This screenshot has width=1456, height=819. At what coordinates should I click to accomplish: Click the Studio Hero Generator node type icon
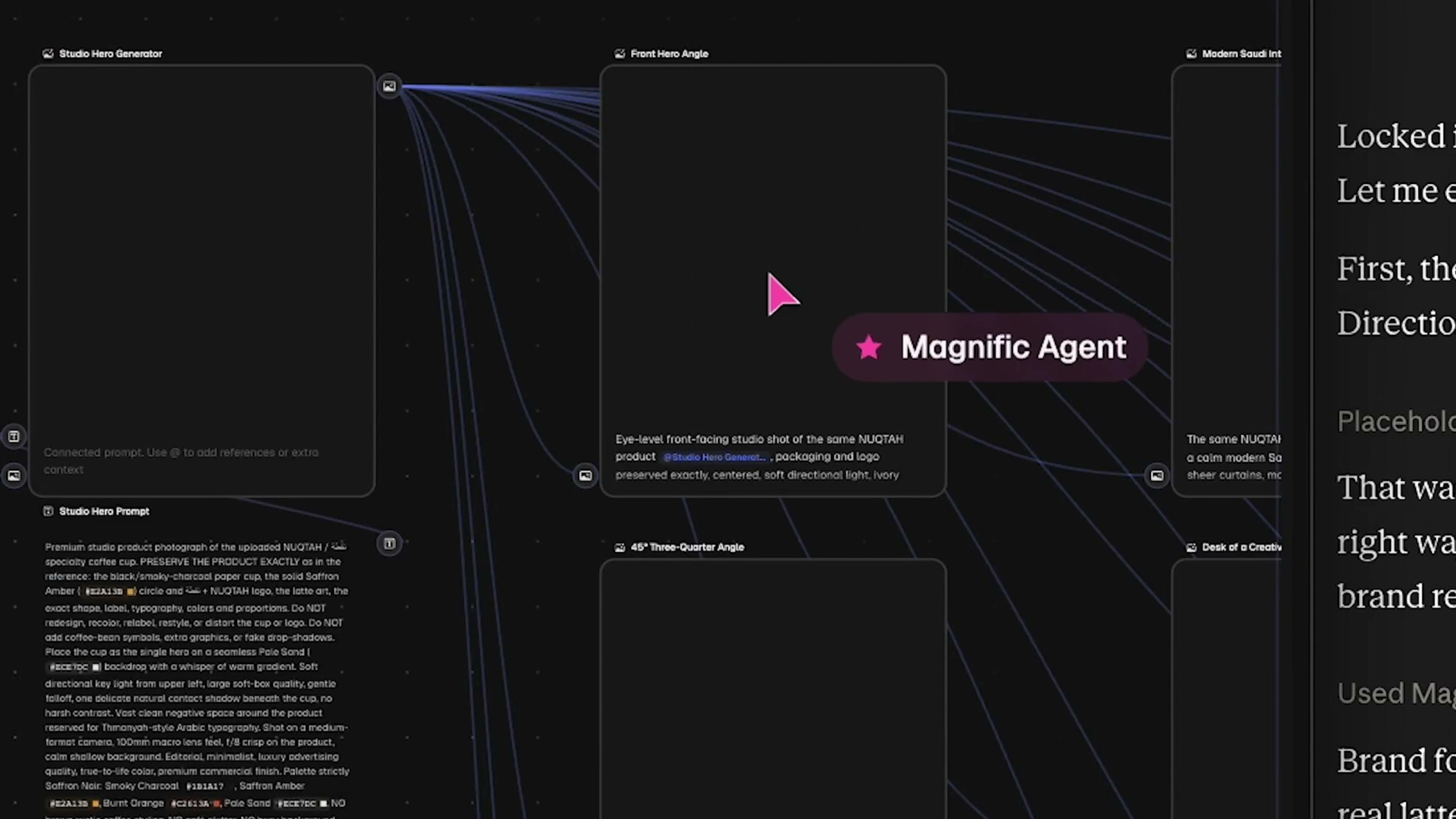[48, 54]
